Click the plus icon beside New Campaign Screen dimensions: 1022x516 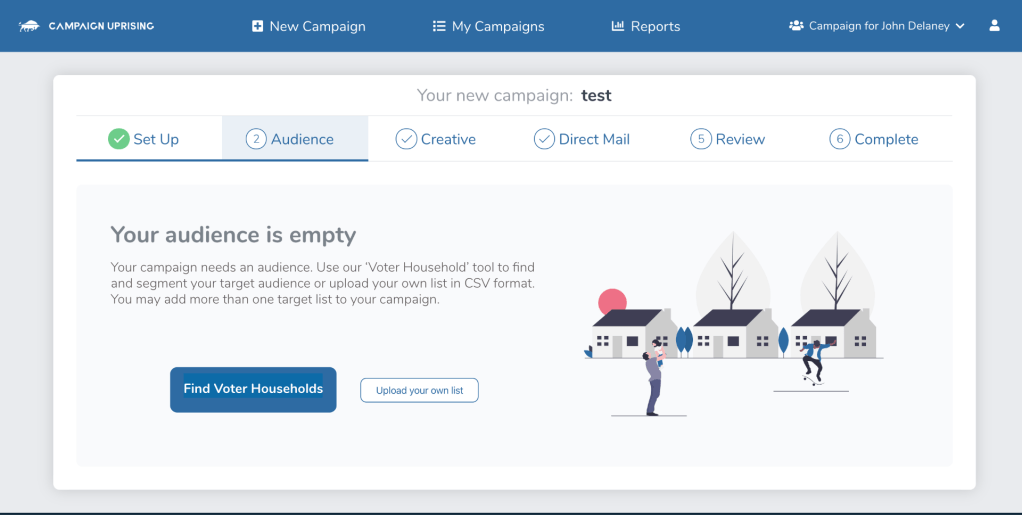[x=258, y=26]
